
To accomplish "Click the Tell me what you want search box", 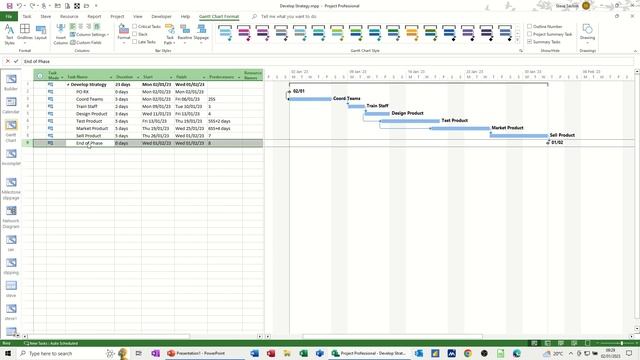I will click(289, 16).
